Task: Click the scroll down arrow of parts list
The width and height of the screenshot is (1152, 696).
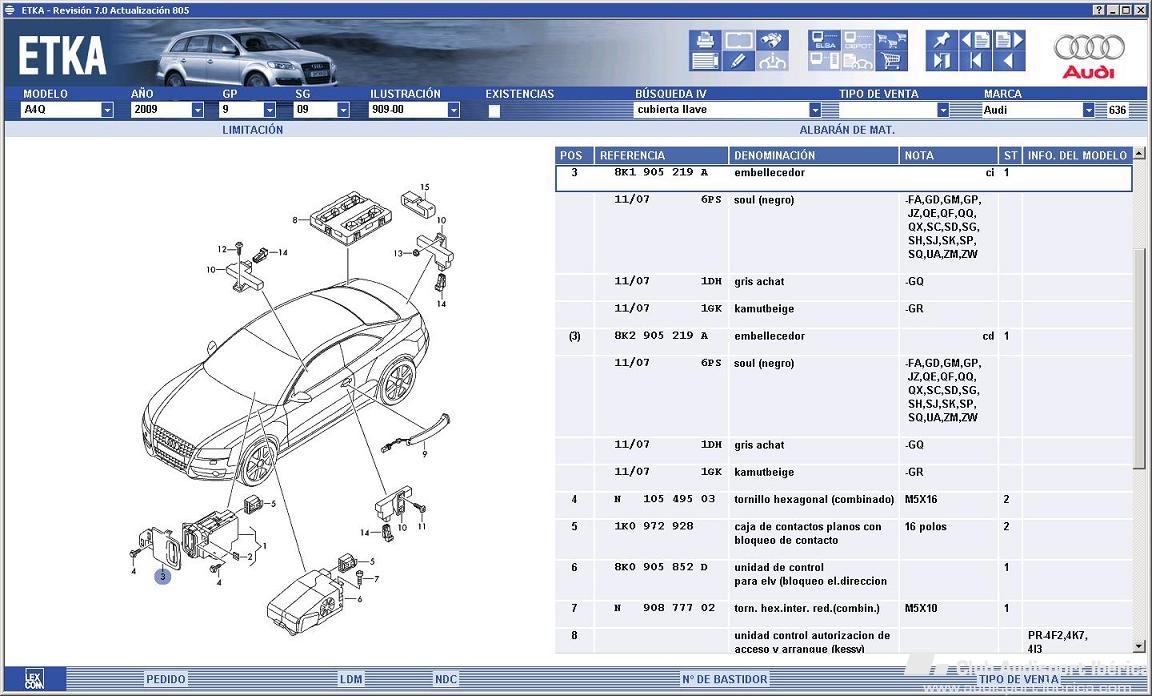Action: (x=1139, y=647)
